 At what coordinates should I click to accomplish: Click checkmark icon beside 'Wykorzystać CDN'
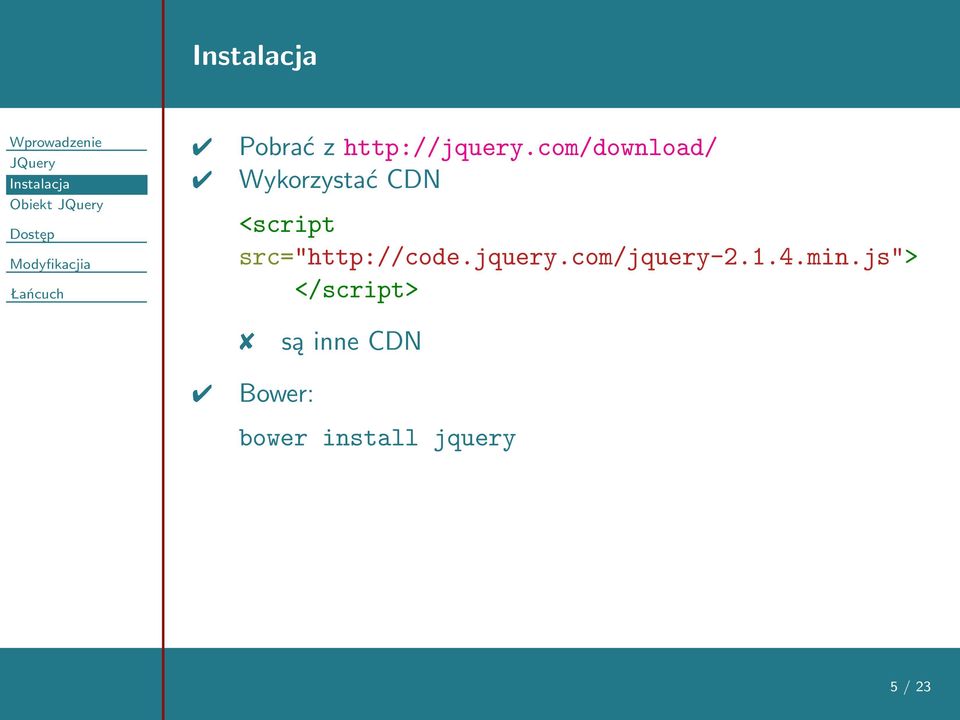(x=202, y=180)
